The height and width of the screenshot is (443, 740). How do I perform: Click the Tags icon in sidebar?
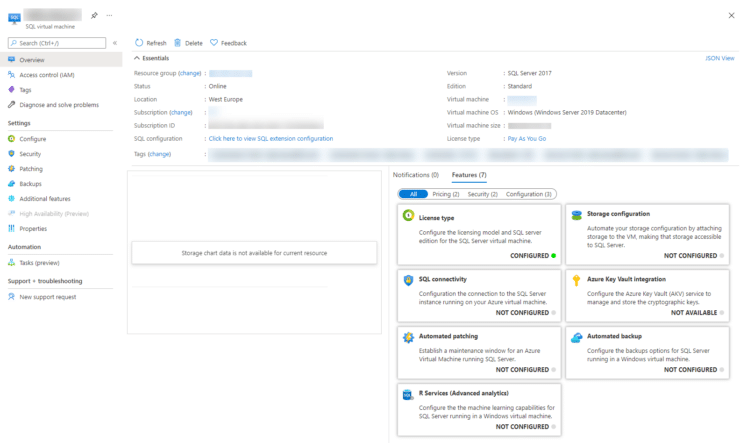pyautogui.click(x=11, y=89)
